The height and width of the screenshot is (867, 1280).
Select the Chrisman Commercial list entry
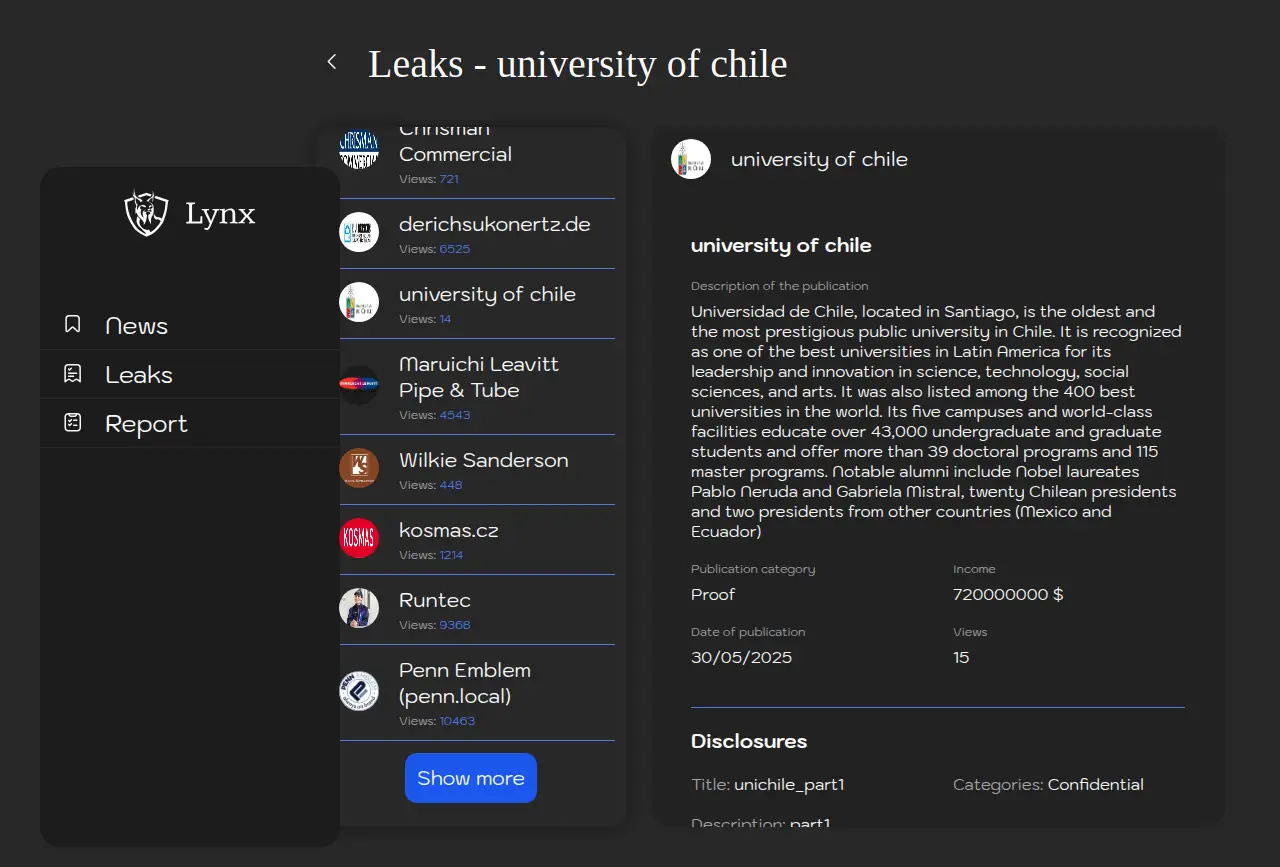point(455,154)
